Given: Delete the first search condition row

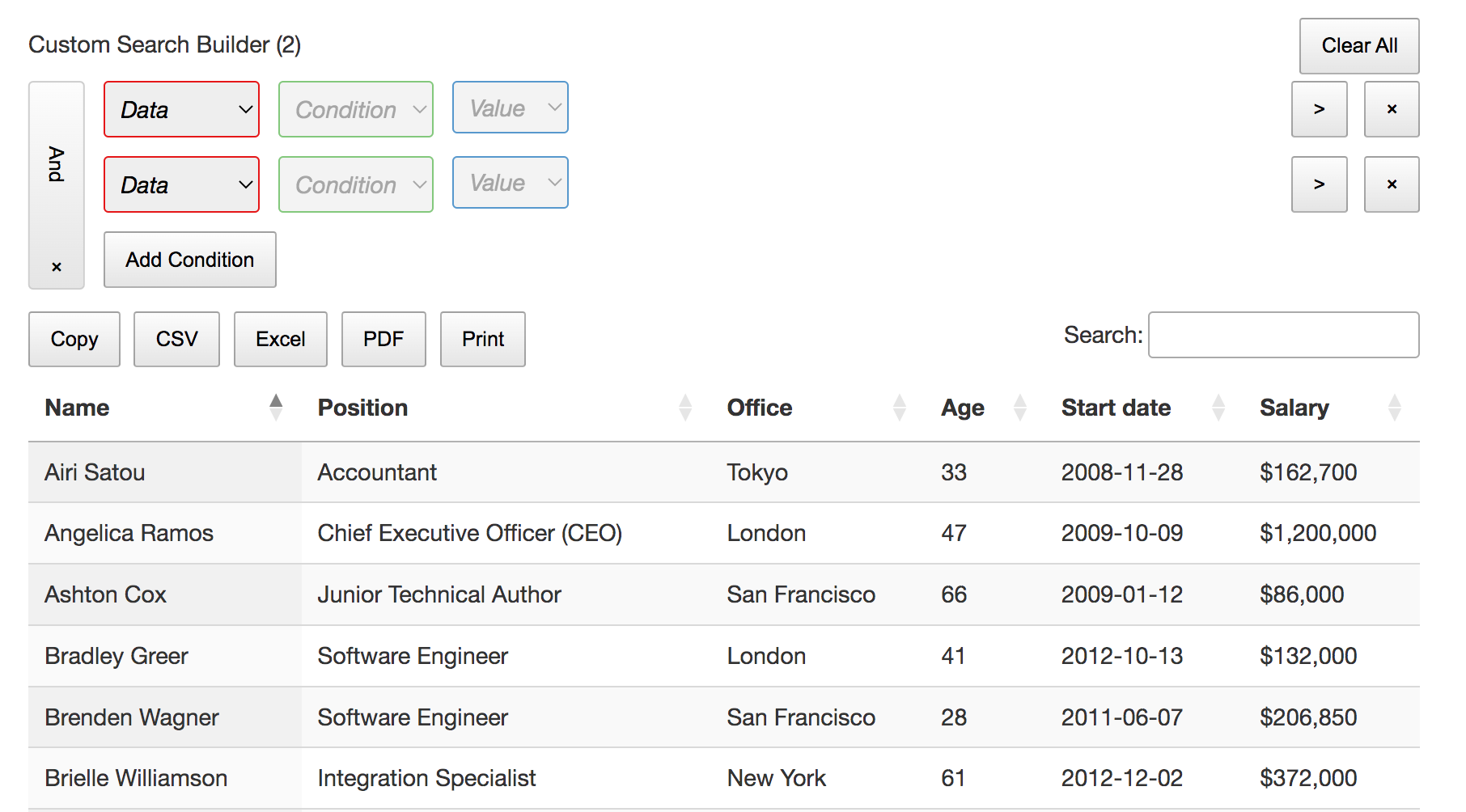Looking at the screenshot, I should click(1391, 109).
